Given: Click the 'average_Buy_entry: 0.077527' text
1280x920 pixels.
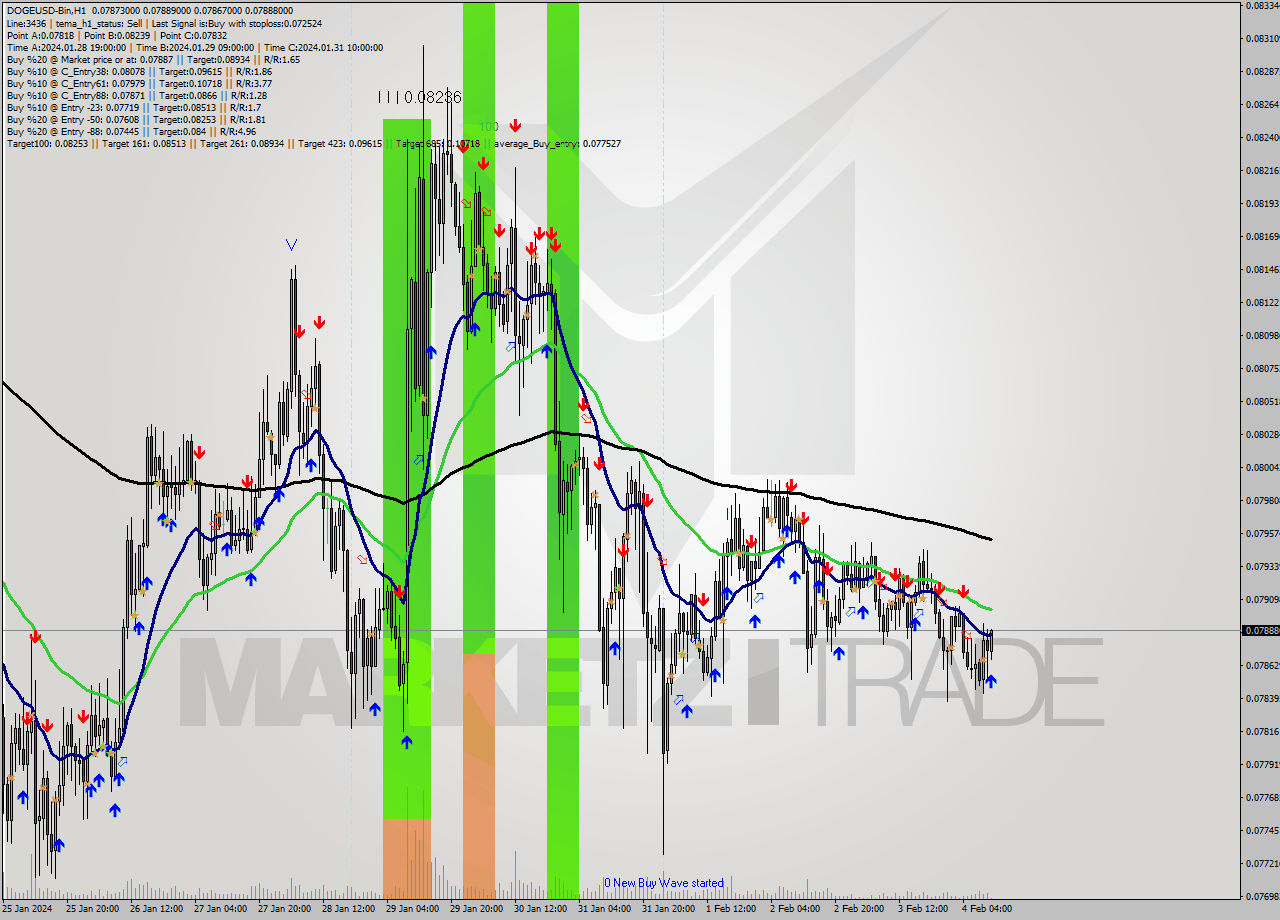Looking at the screenshot, I should [x=558, y=143].
